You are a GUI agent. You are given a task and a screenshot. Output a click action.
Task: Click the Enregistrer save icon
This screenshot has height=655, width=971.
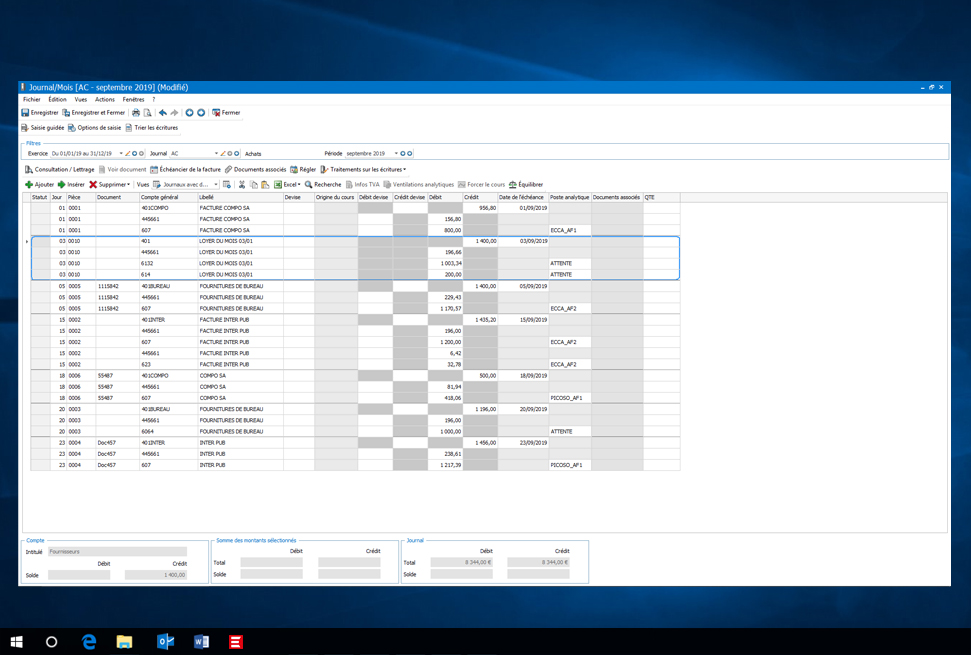pos(26,113)
